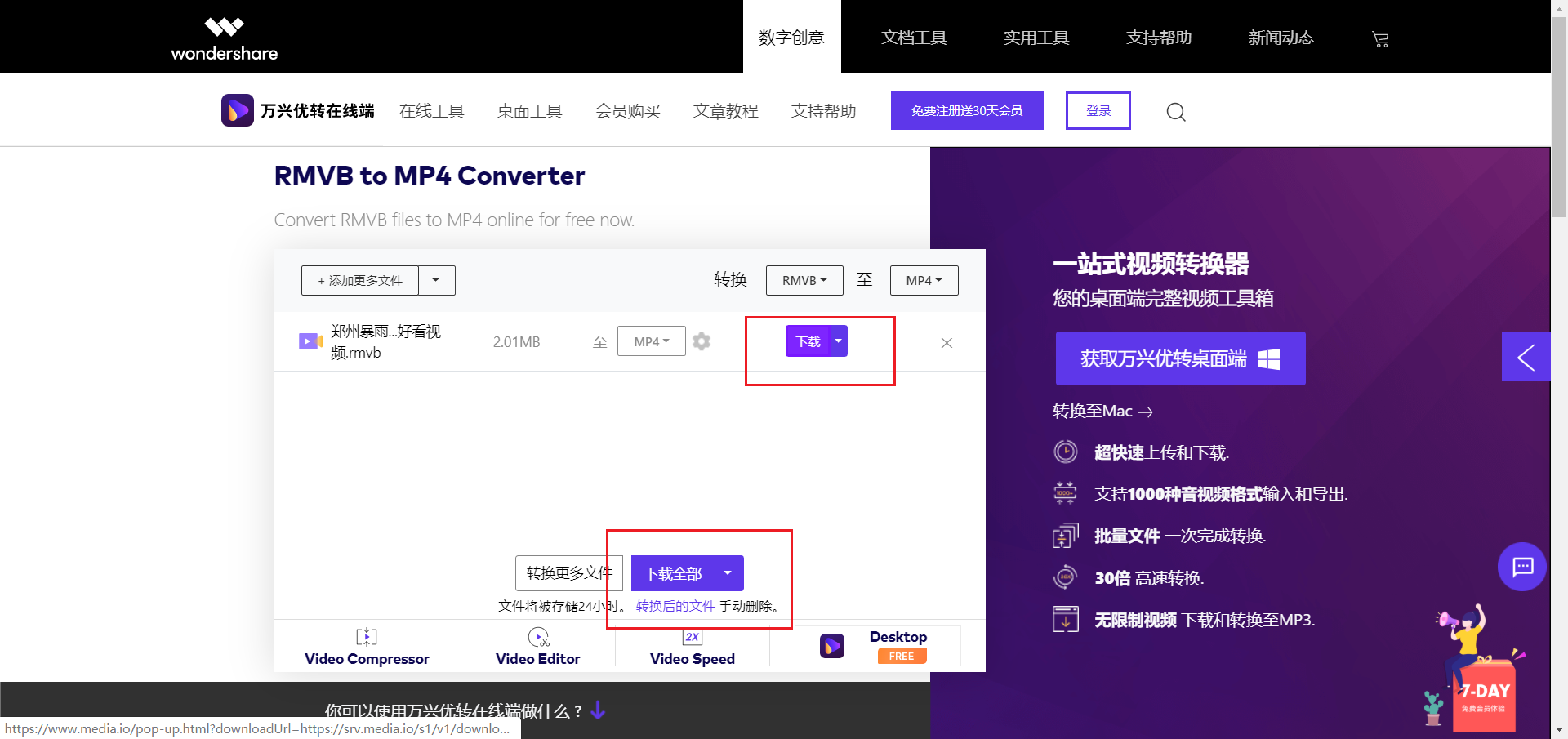The image size is (1568, 739).
Task: Click the 下载 button for the file
Action: click(x=808, y=341)
